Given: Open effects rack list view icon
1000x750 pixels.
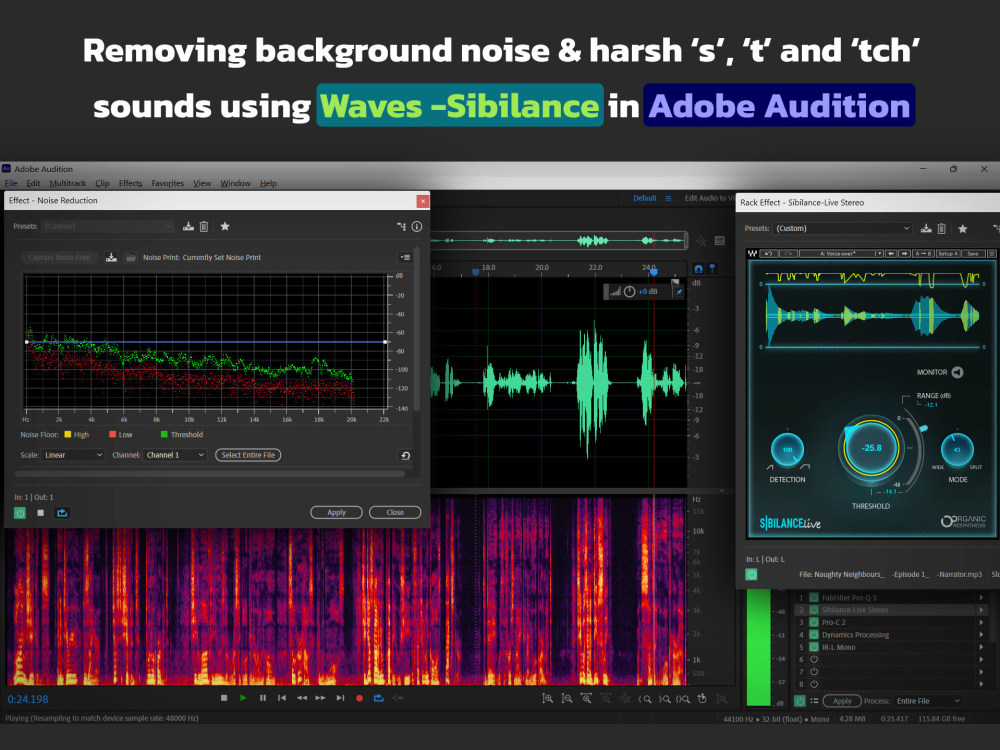Looking at the screenshot, I should [814, 701].
